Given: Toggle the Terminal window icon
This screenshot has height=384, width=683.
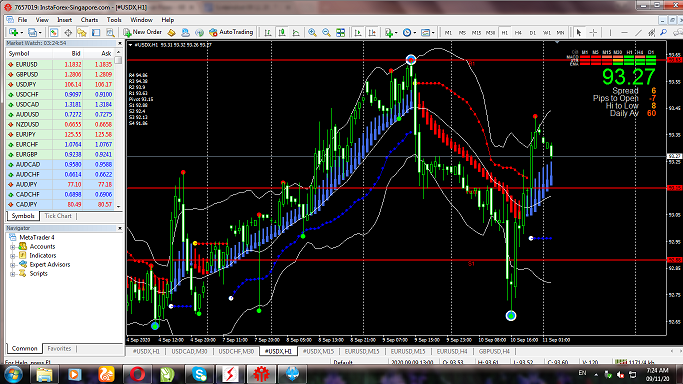Looking at the screenshot, I should 96,33.
